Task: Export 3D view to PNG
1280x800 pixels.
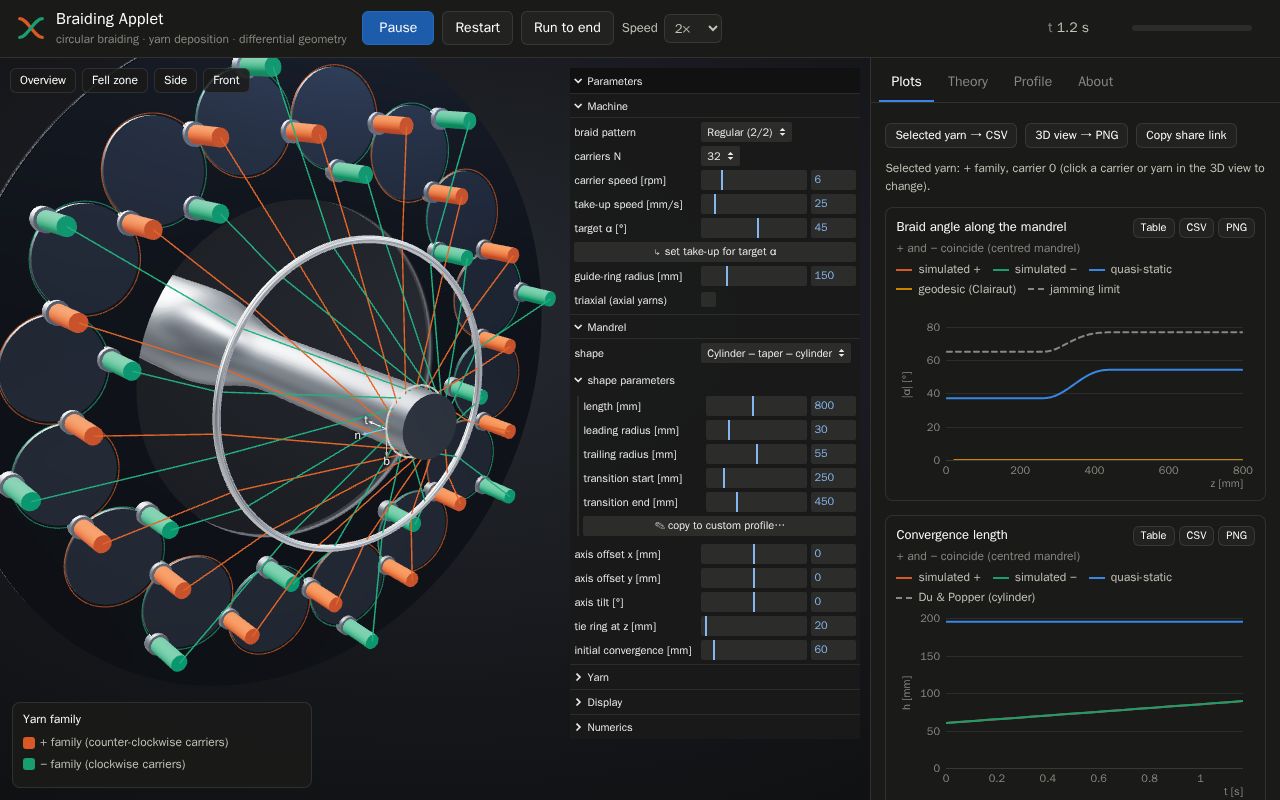Action: pos(1077,135)
